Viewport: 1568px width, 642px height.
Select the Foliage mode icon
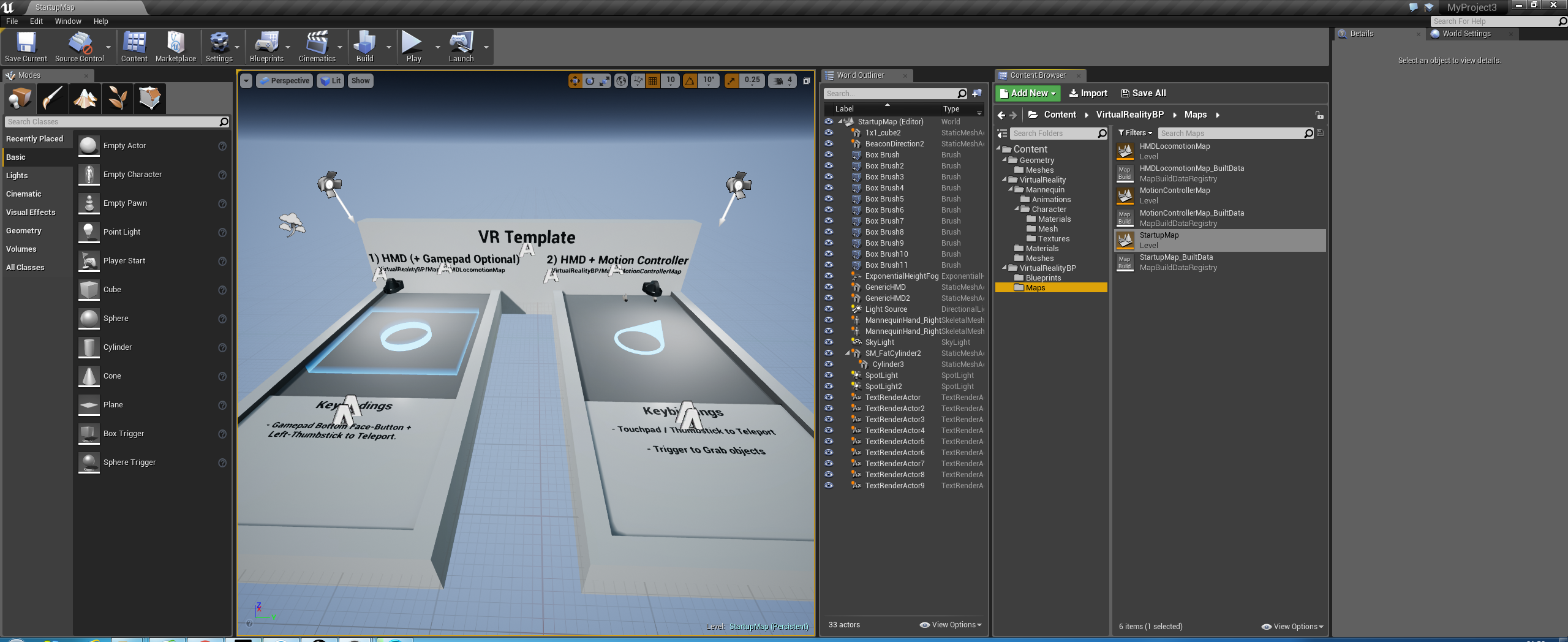click(118, 98)
